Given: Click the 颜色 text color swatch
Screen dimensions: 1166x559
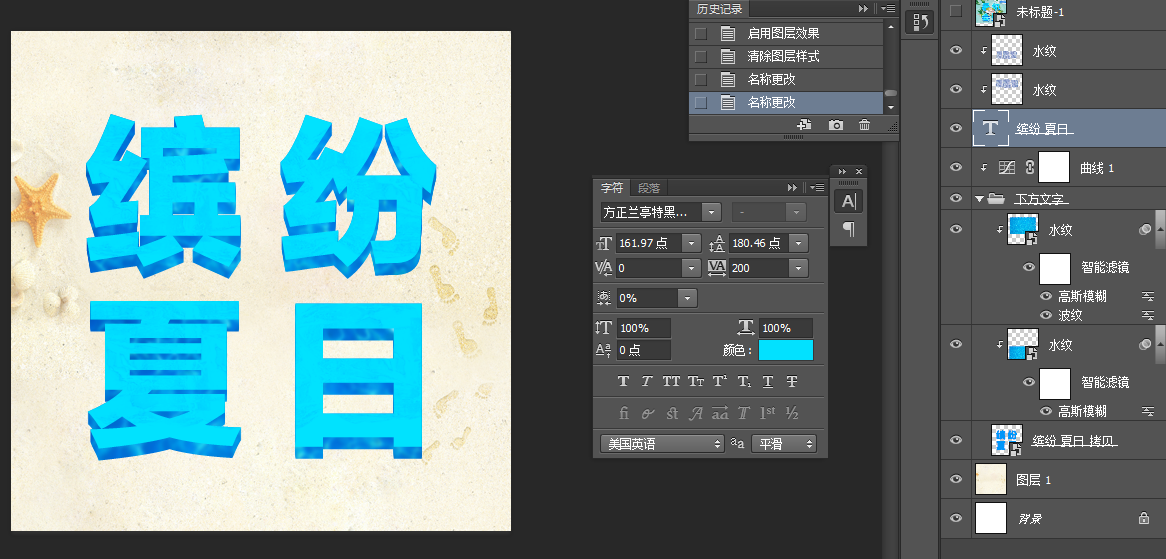Looking at the screenshot, I should [x=786, y=350].
